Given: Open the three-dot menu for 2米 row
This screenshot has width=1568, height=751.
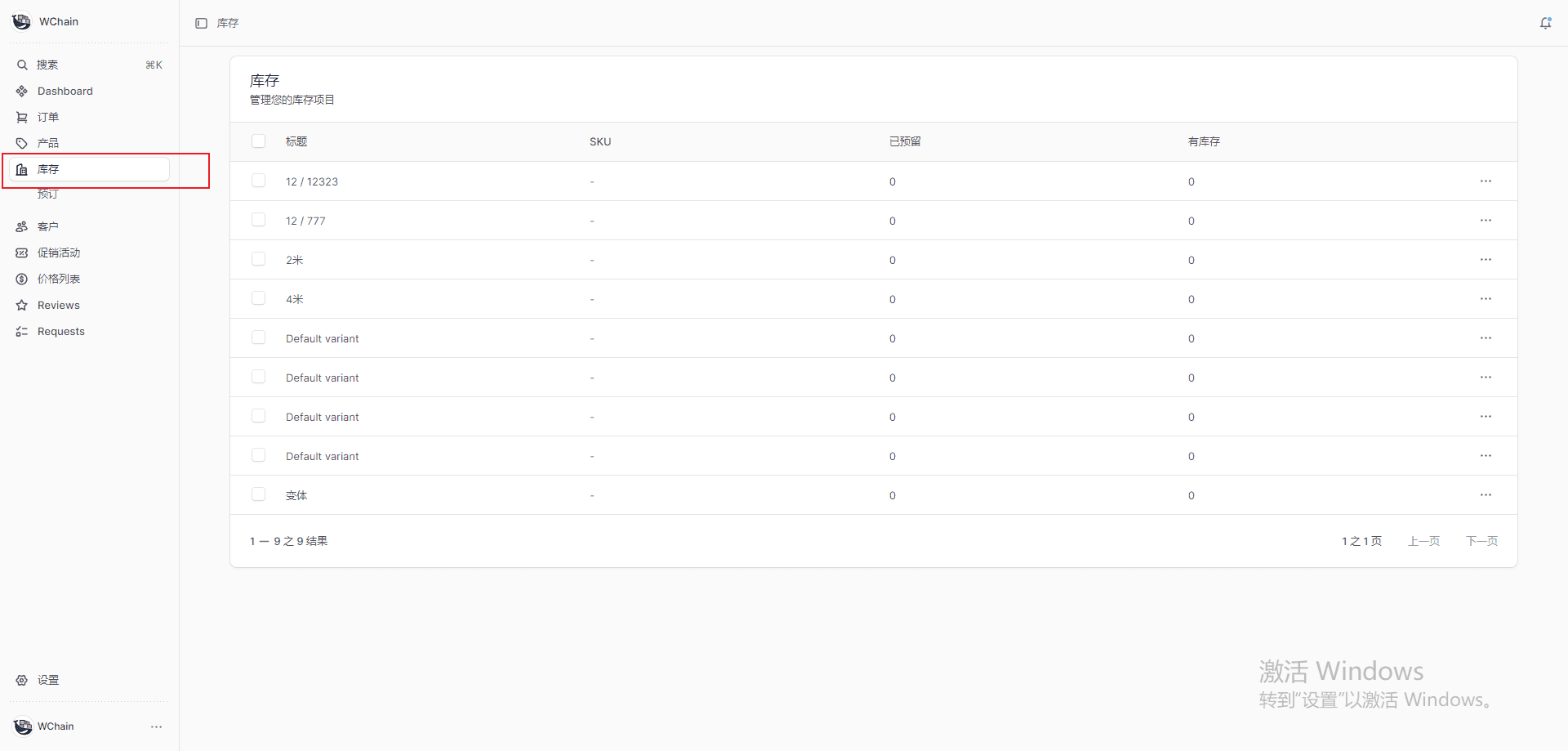Looking at the screenshot, I should point(1486,259).
